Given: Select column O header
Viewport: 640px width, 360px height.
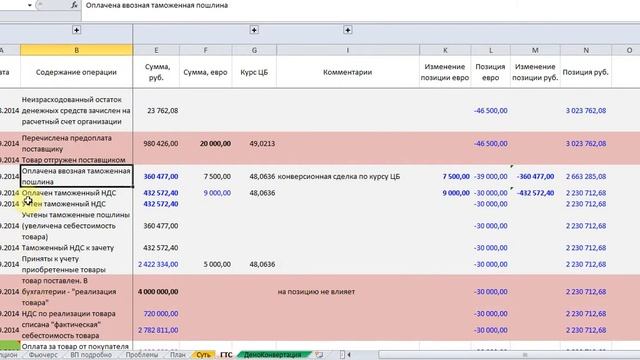Looking at the screenshot, I should [x=629, y=50].
